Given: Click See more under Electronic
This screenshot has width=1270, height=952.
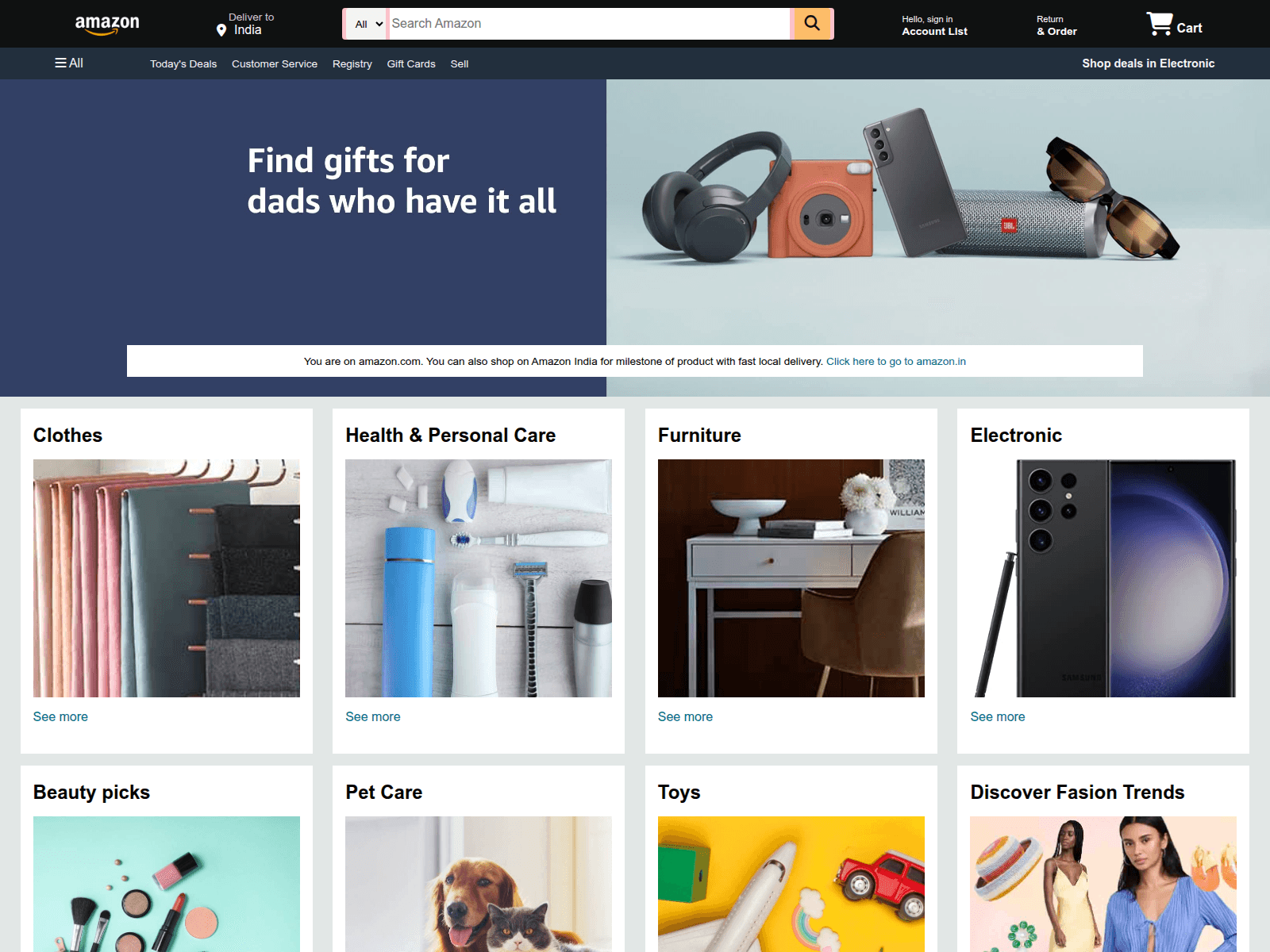Looking at the screenshot, I should [998, 716].
